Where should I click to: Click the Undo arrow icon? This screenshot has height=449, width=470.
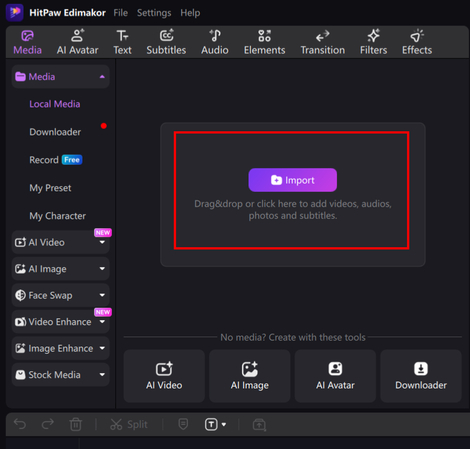pyautogui.click(x=20, y=424)
